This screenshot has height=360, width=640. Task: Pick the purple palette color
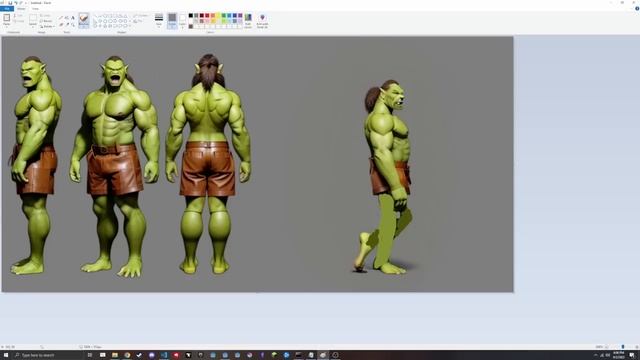point(240,16)
